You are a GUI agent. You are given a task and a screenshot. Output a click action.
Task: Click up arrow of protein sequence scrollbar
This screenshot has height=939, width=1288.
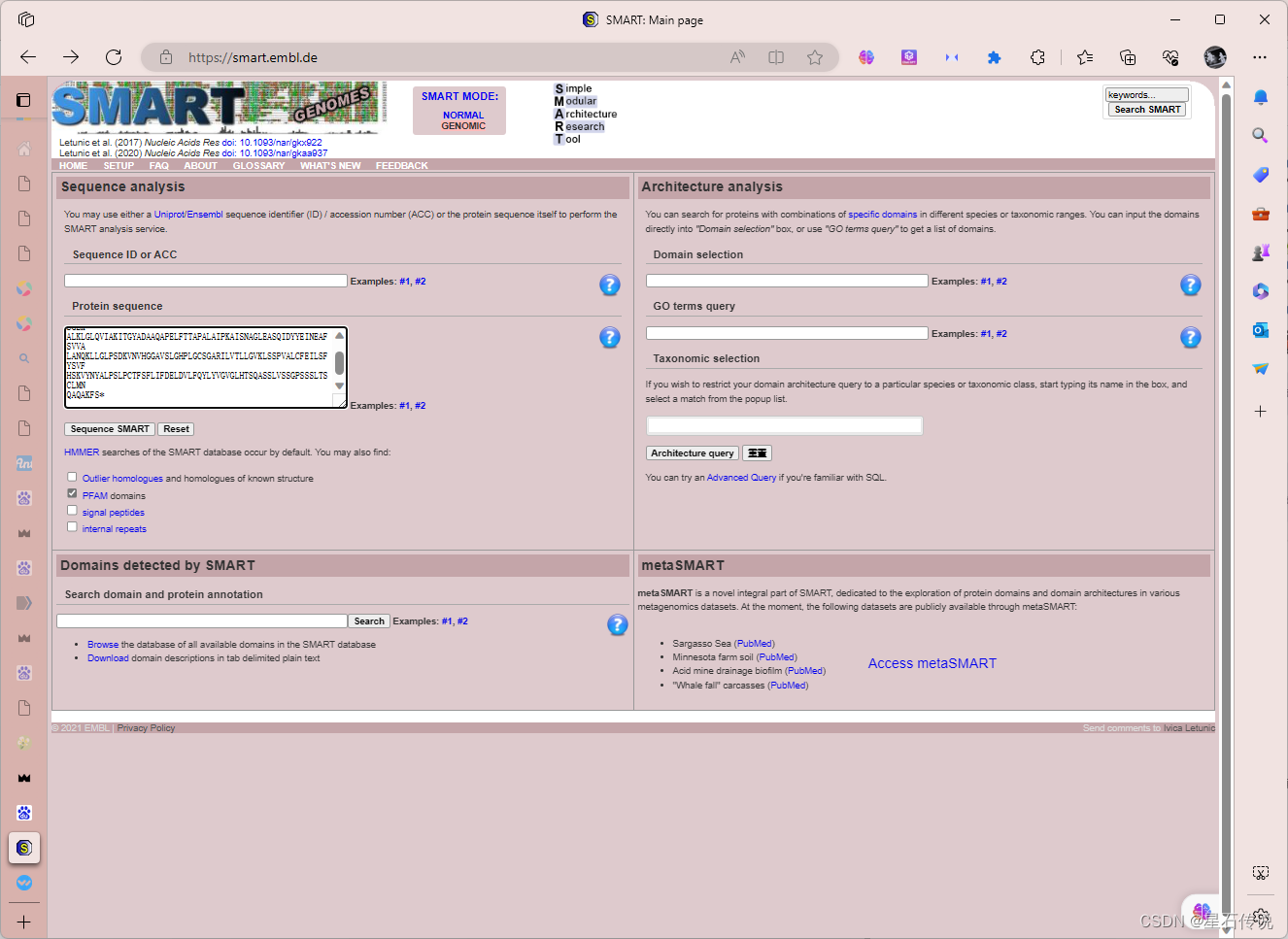tap(339, 336)
